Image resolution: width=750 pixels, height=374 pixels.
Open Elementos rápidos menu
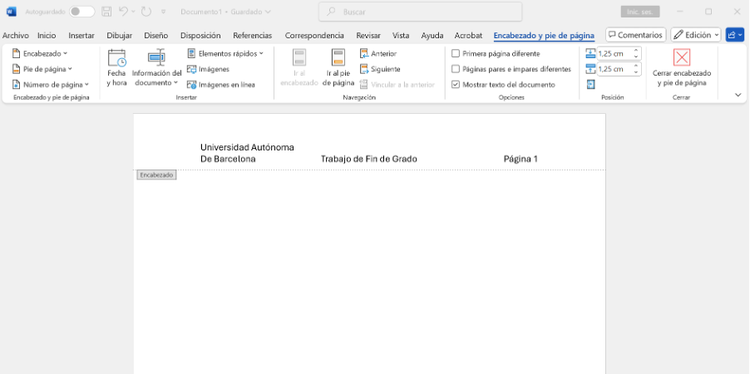coord(225,54)
